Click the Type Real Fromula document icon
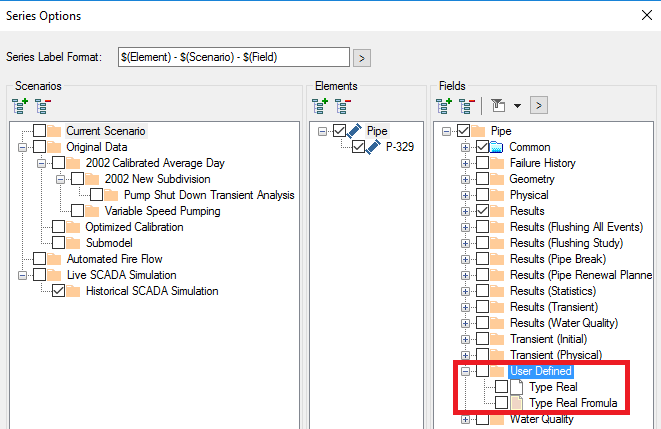The width and height of the screenshot is (661, 429). (x=517, y=403)
